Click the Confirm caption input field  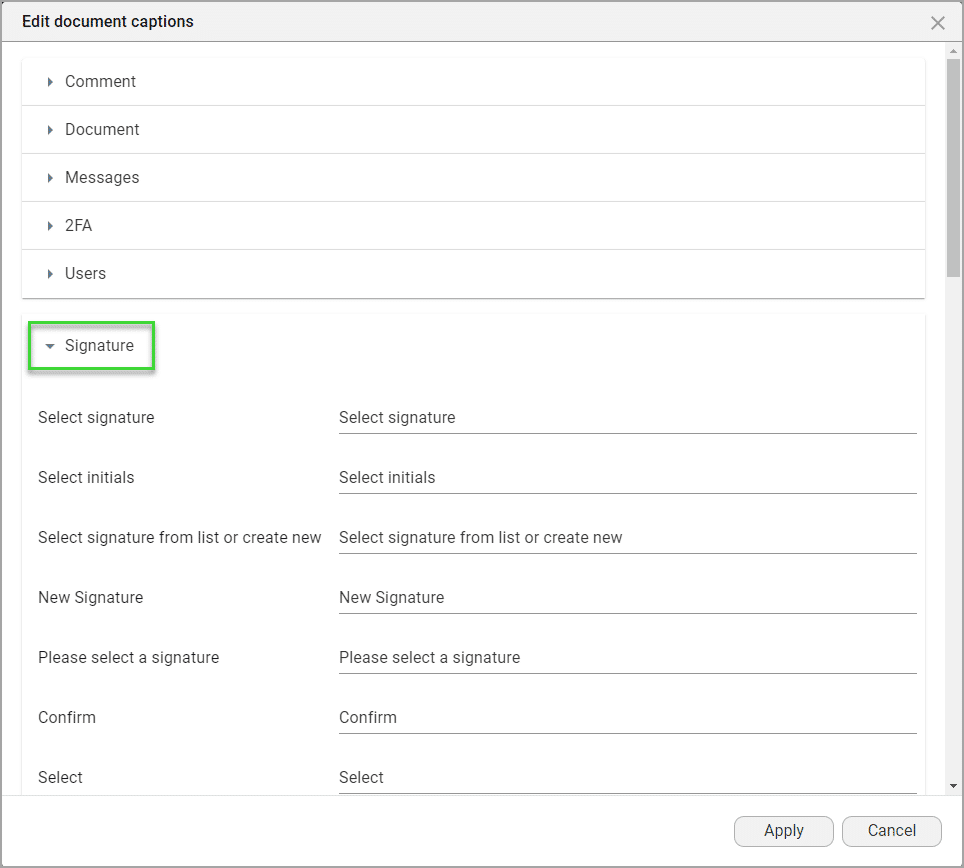point(627,717)
